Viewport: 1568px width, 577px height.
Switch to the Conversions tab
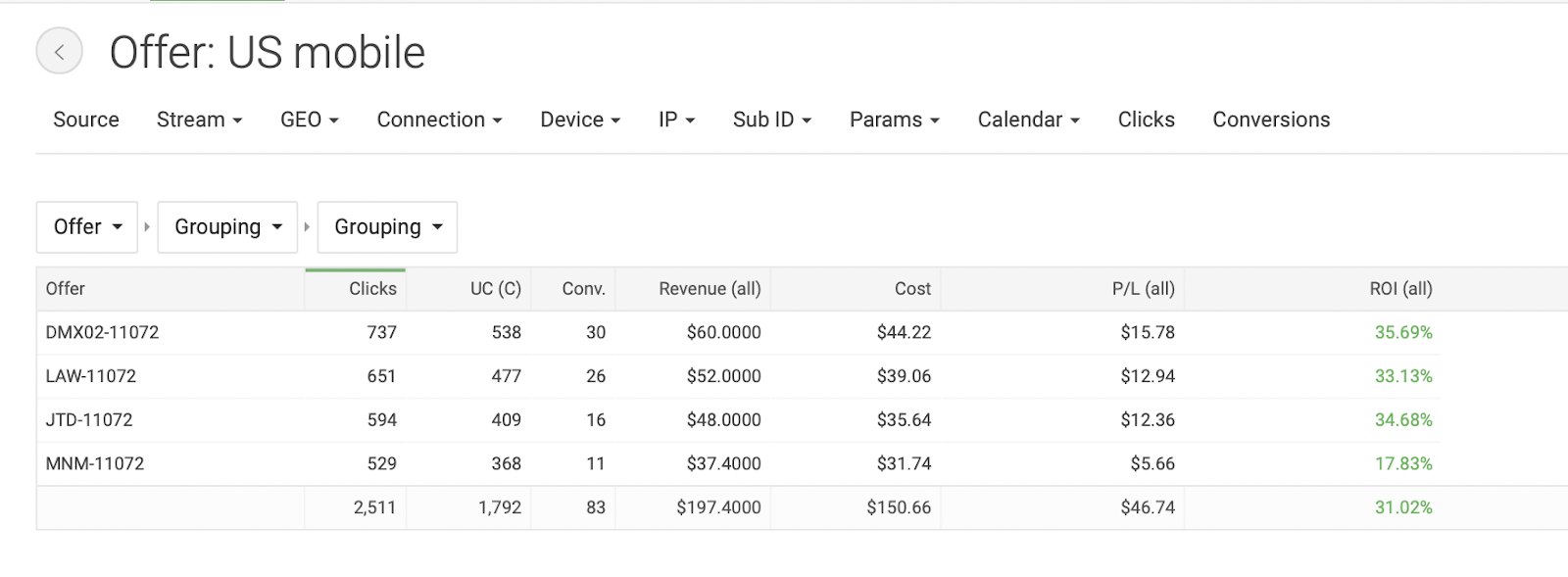click(1271, 120)
